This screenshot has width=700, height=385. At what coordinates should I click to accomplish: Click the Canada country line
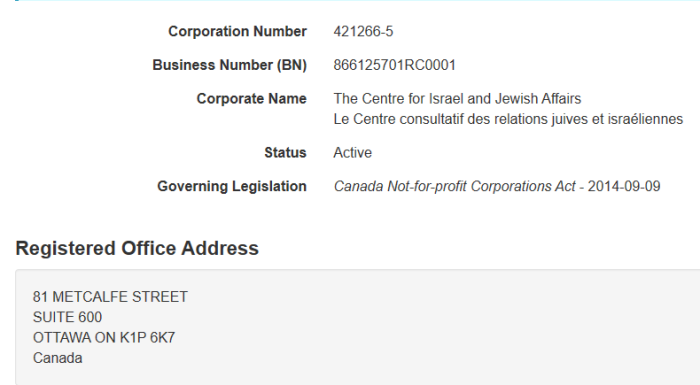[58, 358]
